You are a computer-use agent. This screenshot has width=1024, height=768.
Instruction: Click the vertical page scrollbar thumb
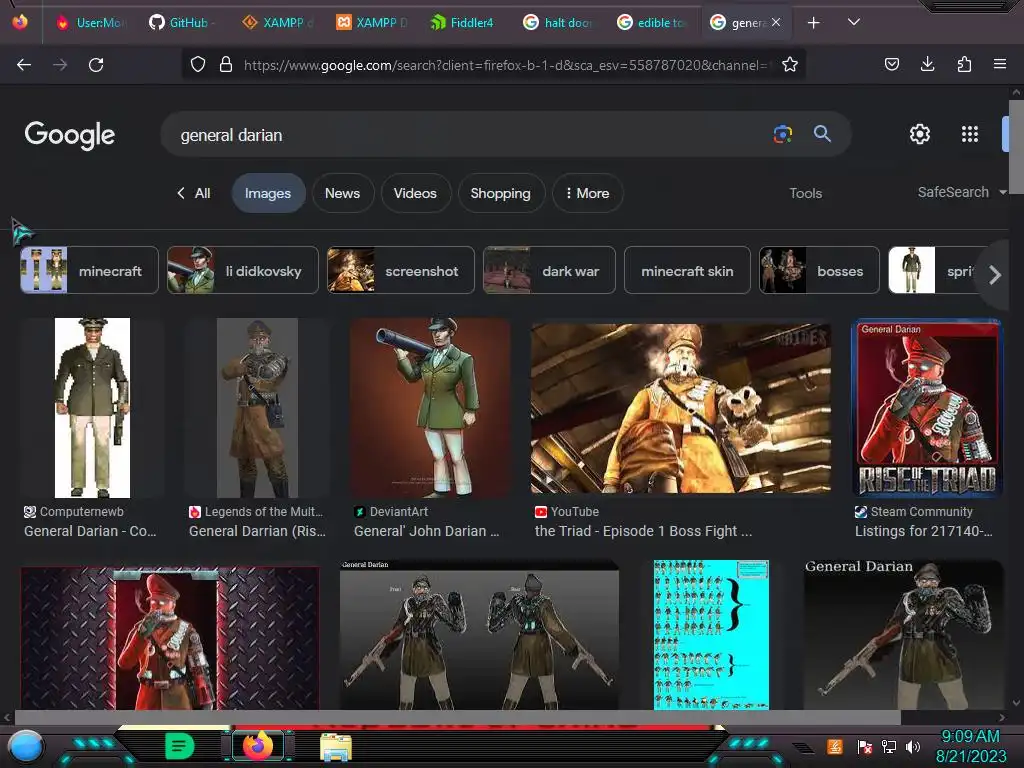pyautogui.click(x=1016, y=146)
